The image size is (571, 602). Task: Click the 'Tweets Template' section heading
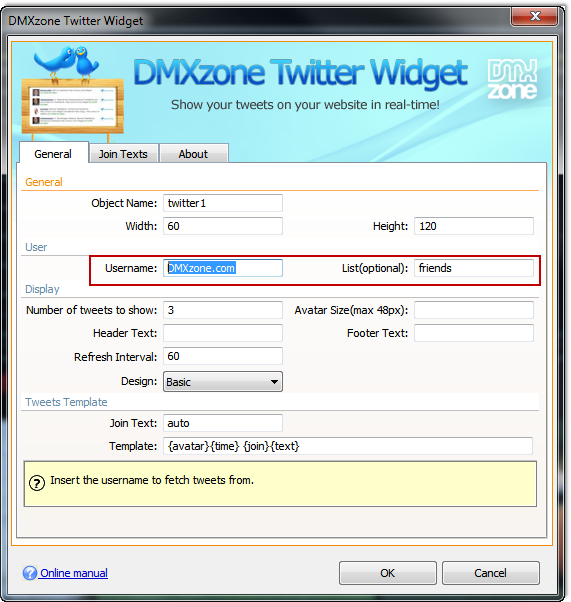tap(66, 402)
